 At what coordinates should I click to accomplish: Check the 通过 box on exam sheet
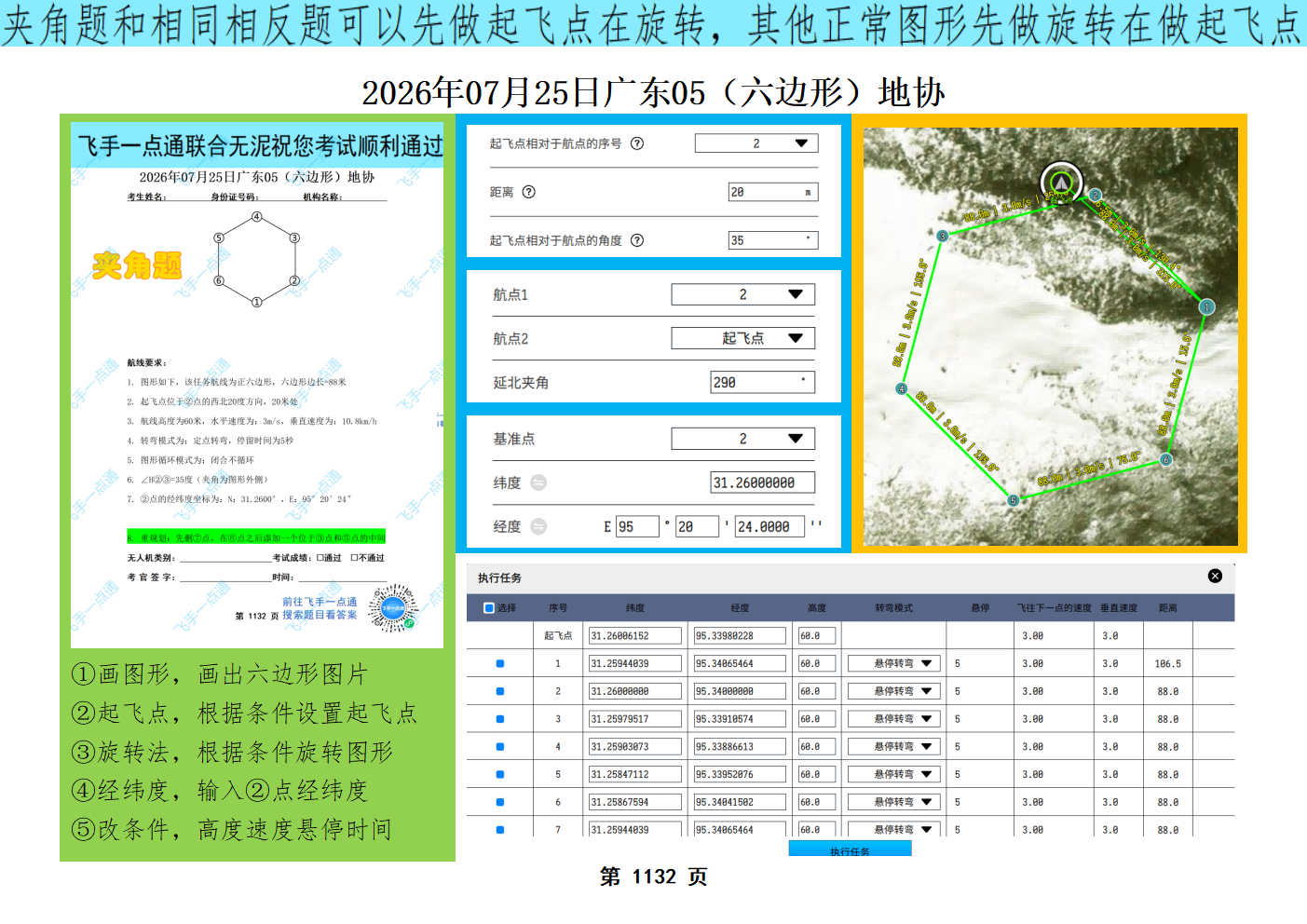point(320,558)
